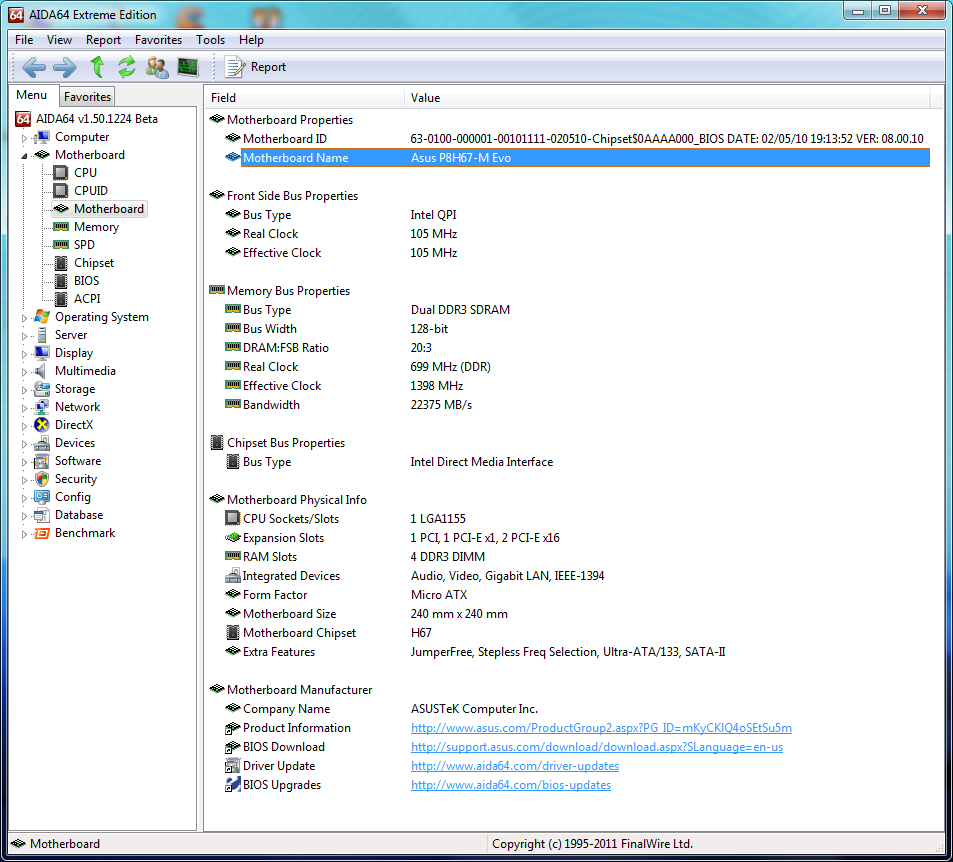Click the green up-level arrow icon
This screenshot has width=953, height=862.
point(97,67)
